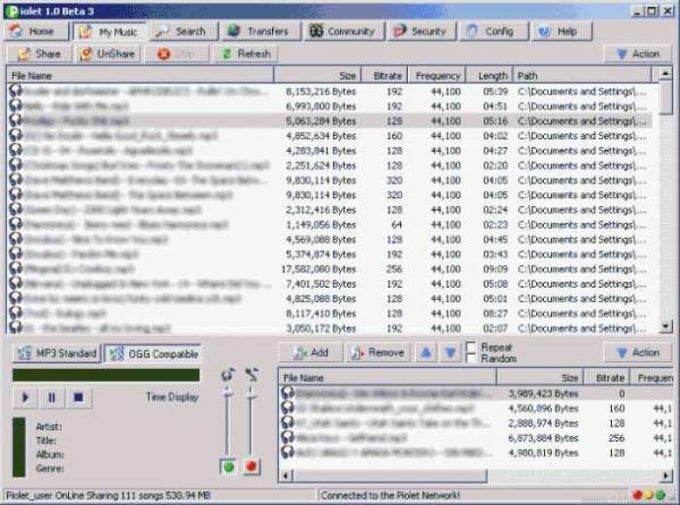680x505 pixels.
Task: Go to the Transfers tab
Action: [262, 31]
